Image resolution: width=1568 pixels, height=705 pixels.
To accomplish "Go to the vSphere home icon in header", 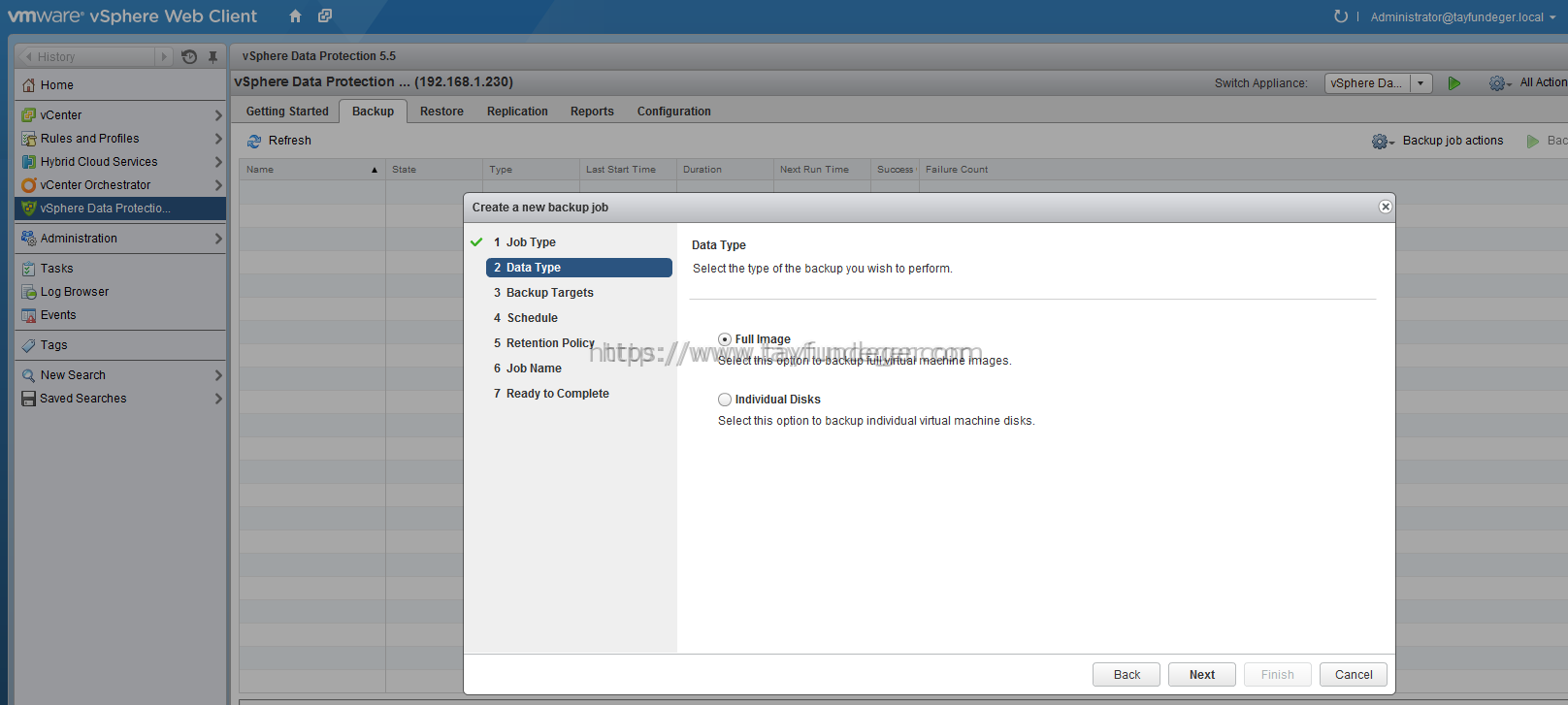I will tap(295, 16).
